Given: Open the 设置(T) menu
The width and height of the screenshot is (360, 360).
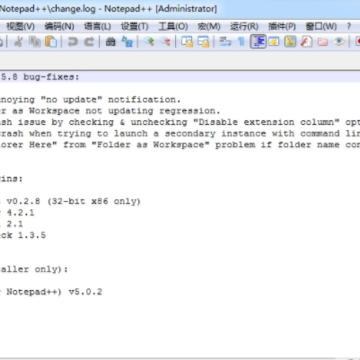Looking at the screenshot, I should click(x=134, y=26).
